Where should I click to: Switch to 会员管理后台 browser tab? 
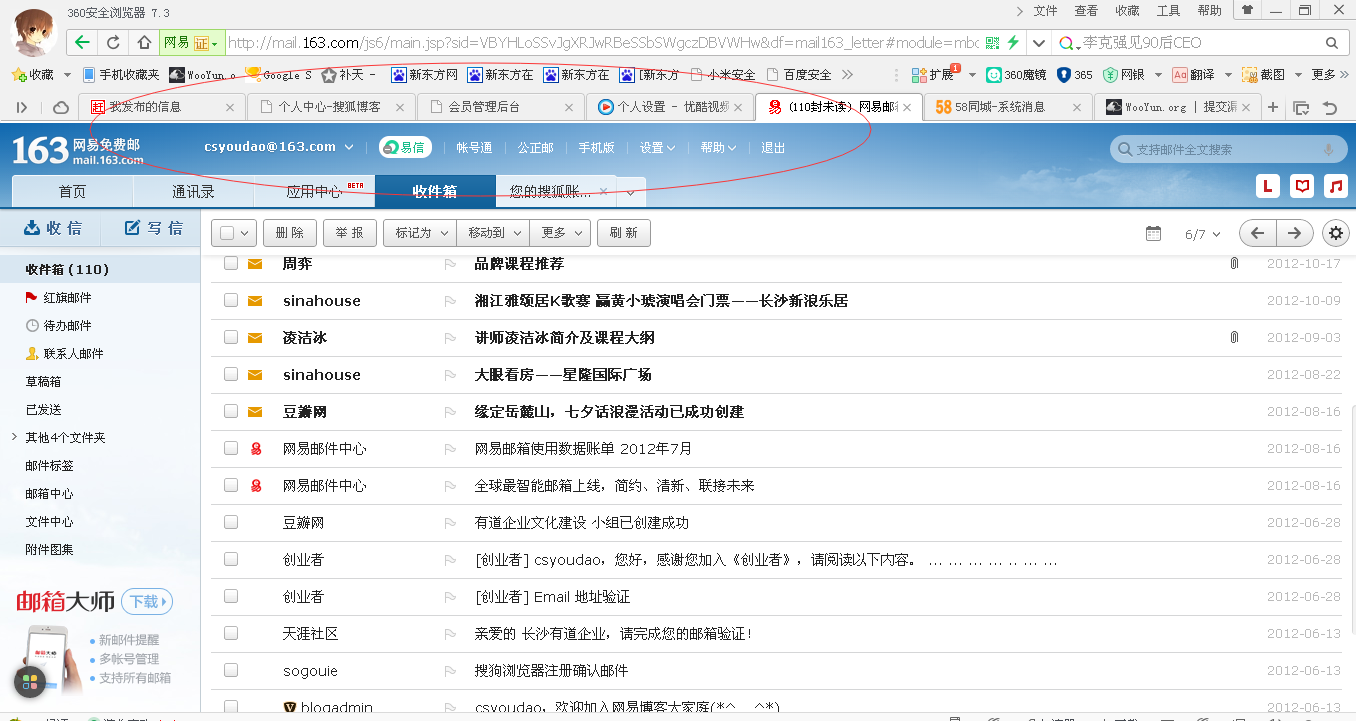(500, 107)
